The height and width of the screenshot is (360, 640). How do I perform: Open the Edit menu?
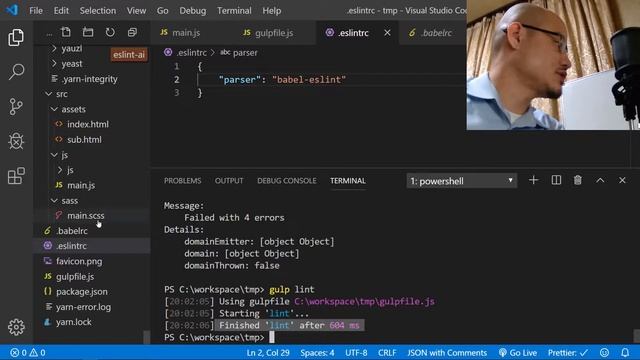click(x=61, y=11)
